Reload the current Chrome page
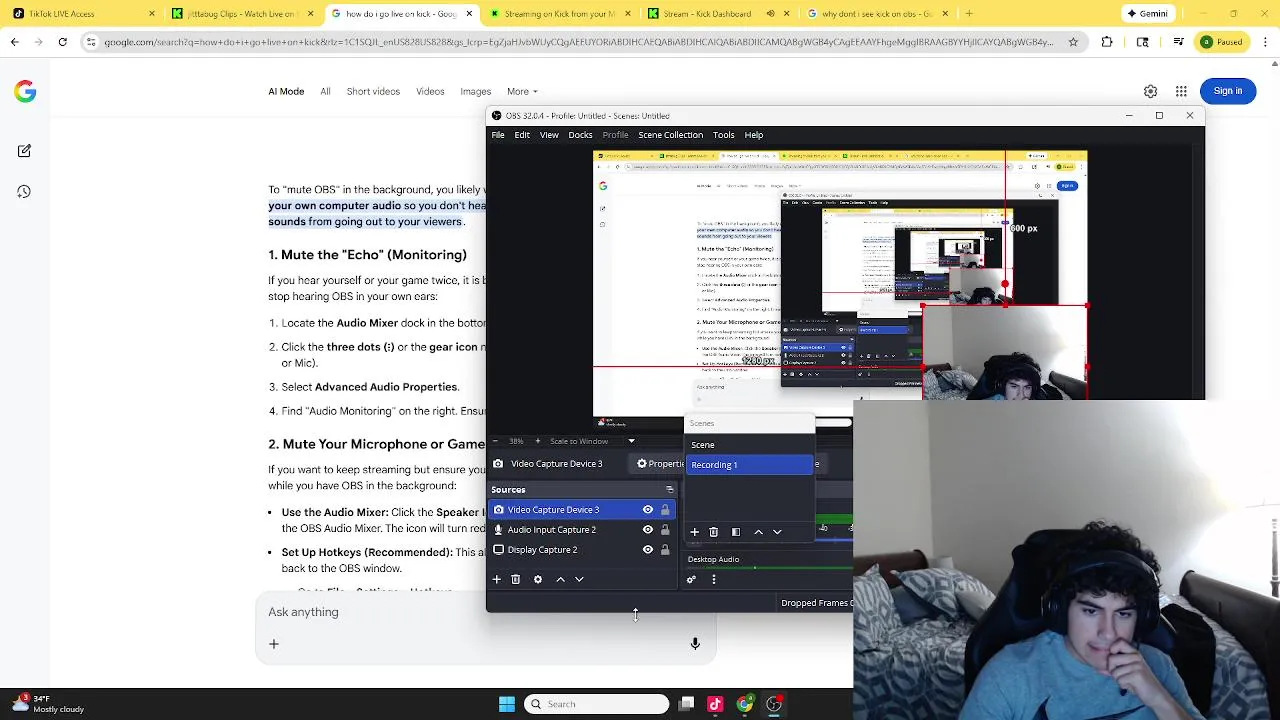1280x720 pixels. pos(62,42)
